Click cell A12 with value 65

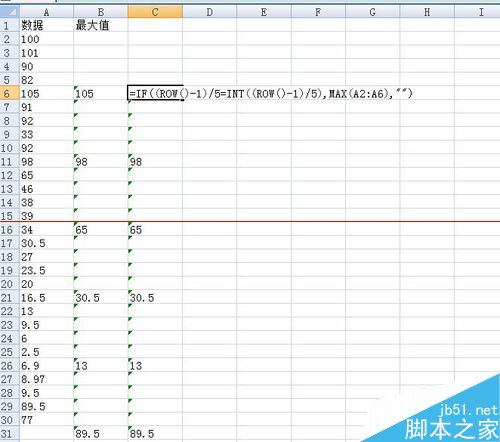47,175
